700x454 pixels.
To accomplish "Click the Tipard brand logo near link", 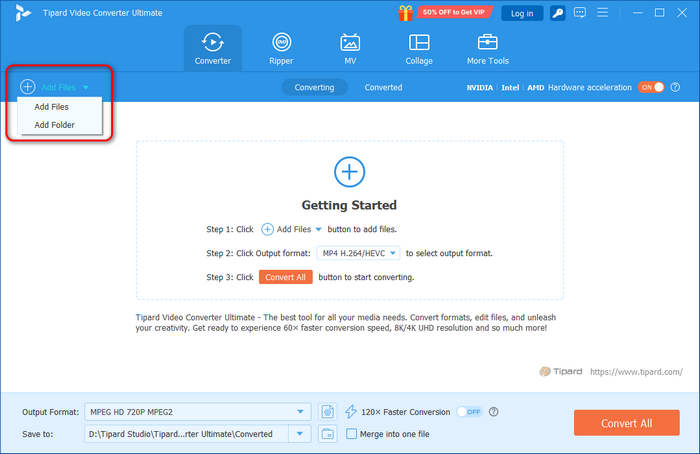I will (x=561, y=371).
